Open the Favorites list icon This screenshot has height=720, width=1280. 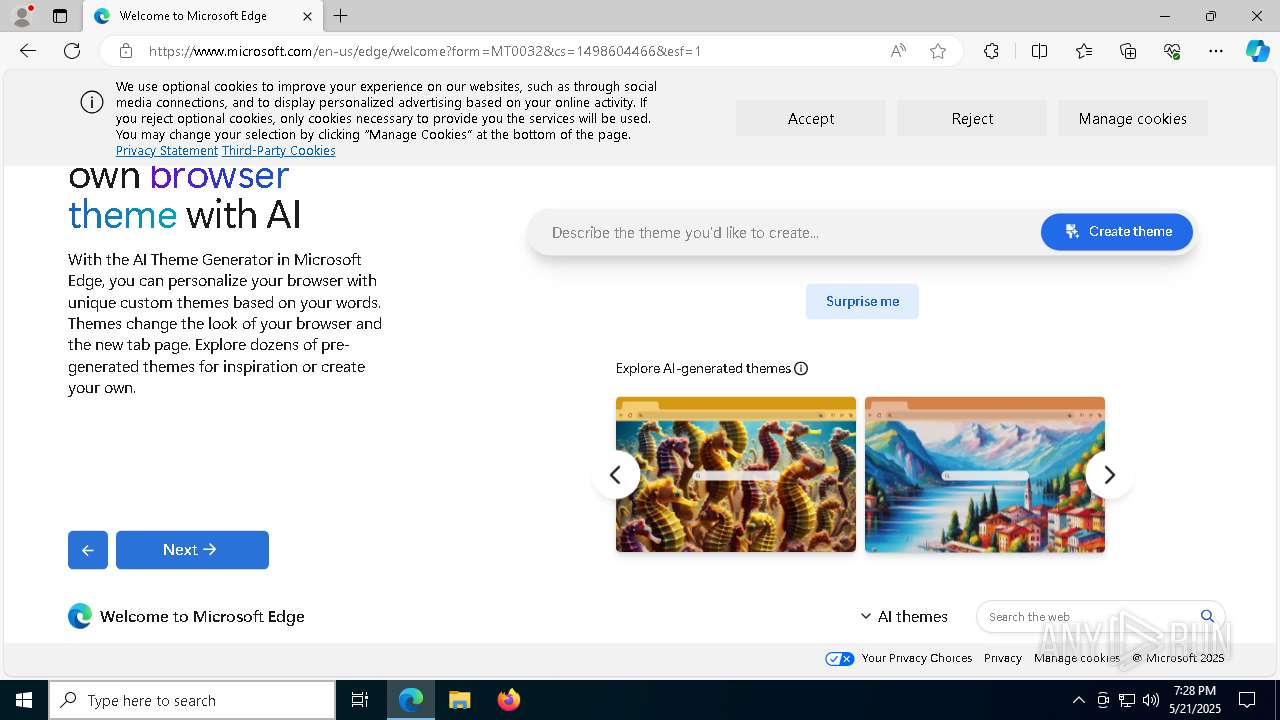click(1084, 51)
